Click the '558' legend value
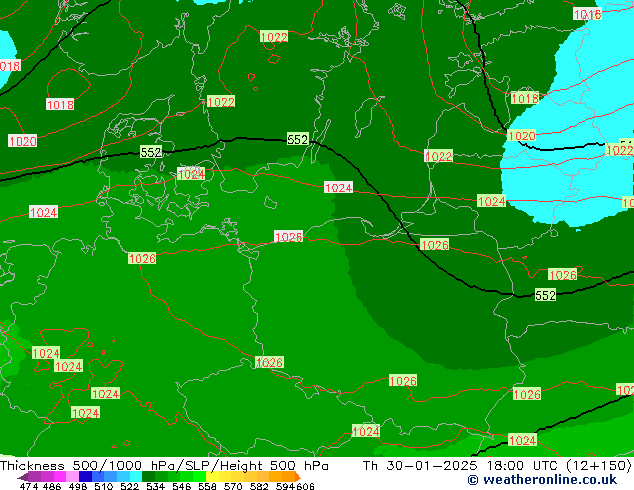 coord(207,486)
